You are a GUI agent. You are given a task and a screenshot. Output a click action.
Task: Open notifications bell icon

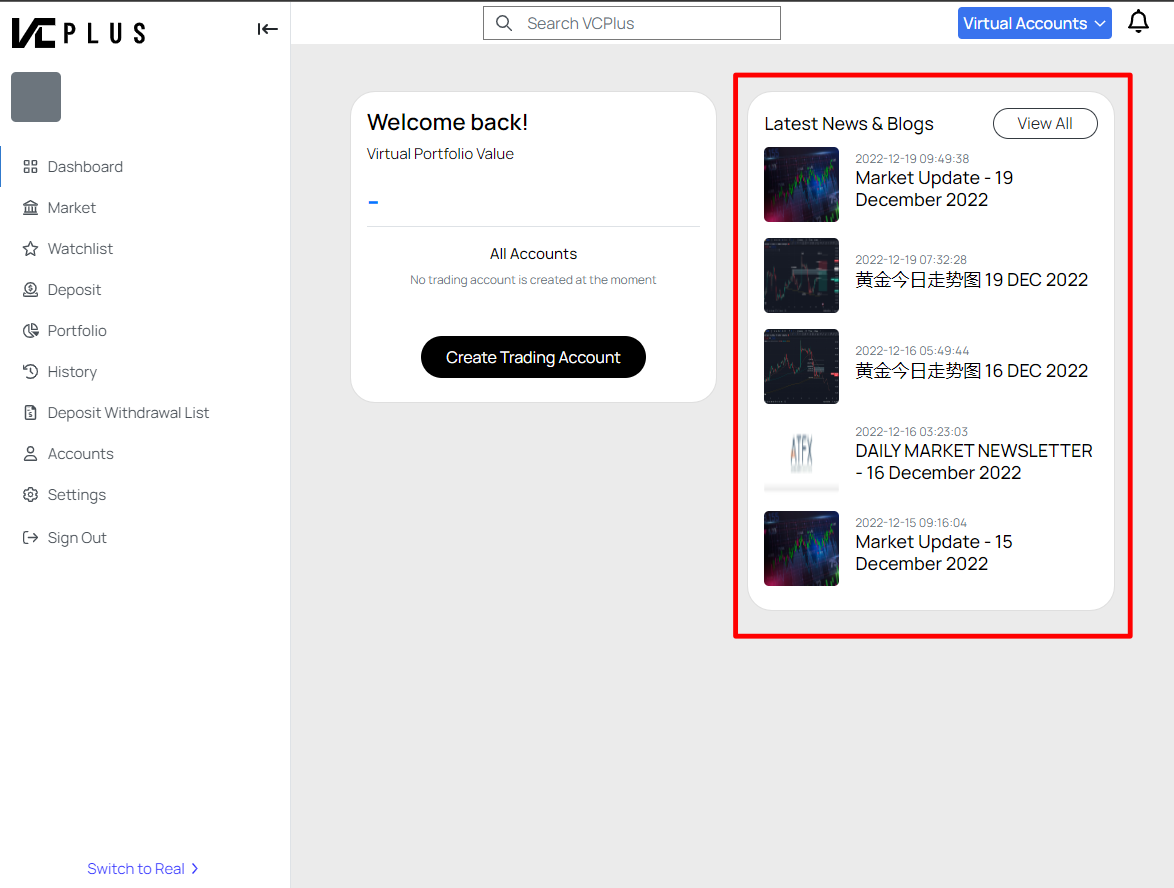pos(1138,22)
